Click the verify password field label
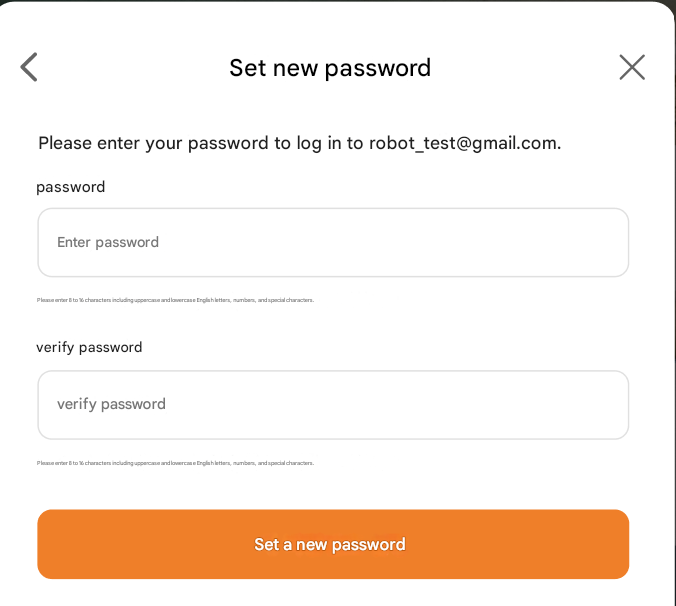 (89, 348)
